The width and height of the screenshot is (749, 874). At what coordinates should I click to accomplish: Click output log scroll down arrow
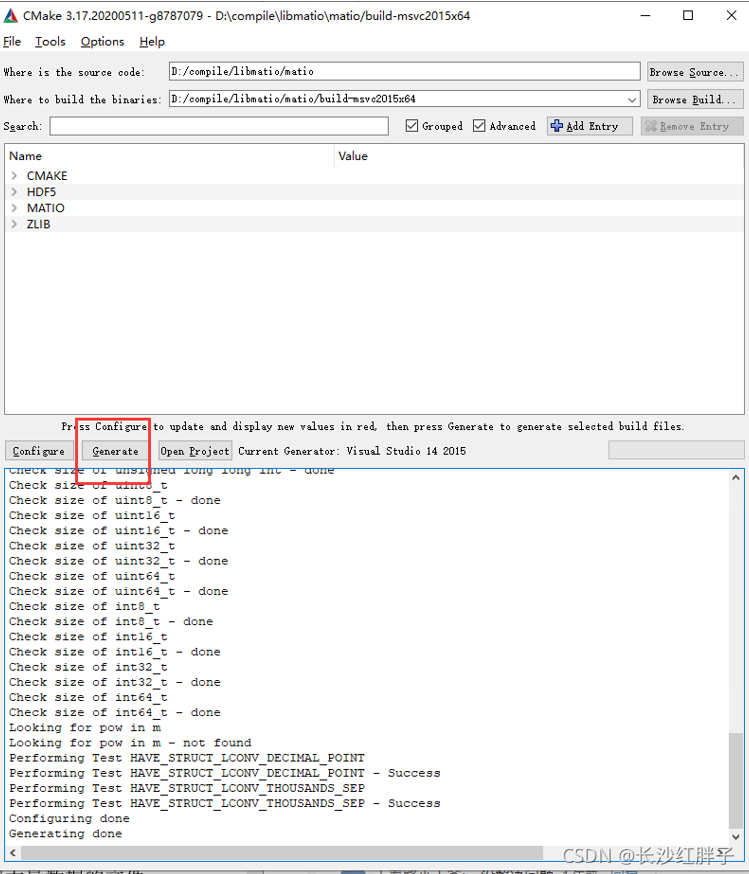[736, 837]
